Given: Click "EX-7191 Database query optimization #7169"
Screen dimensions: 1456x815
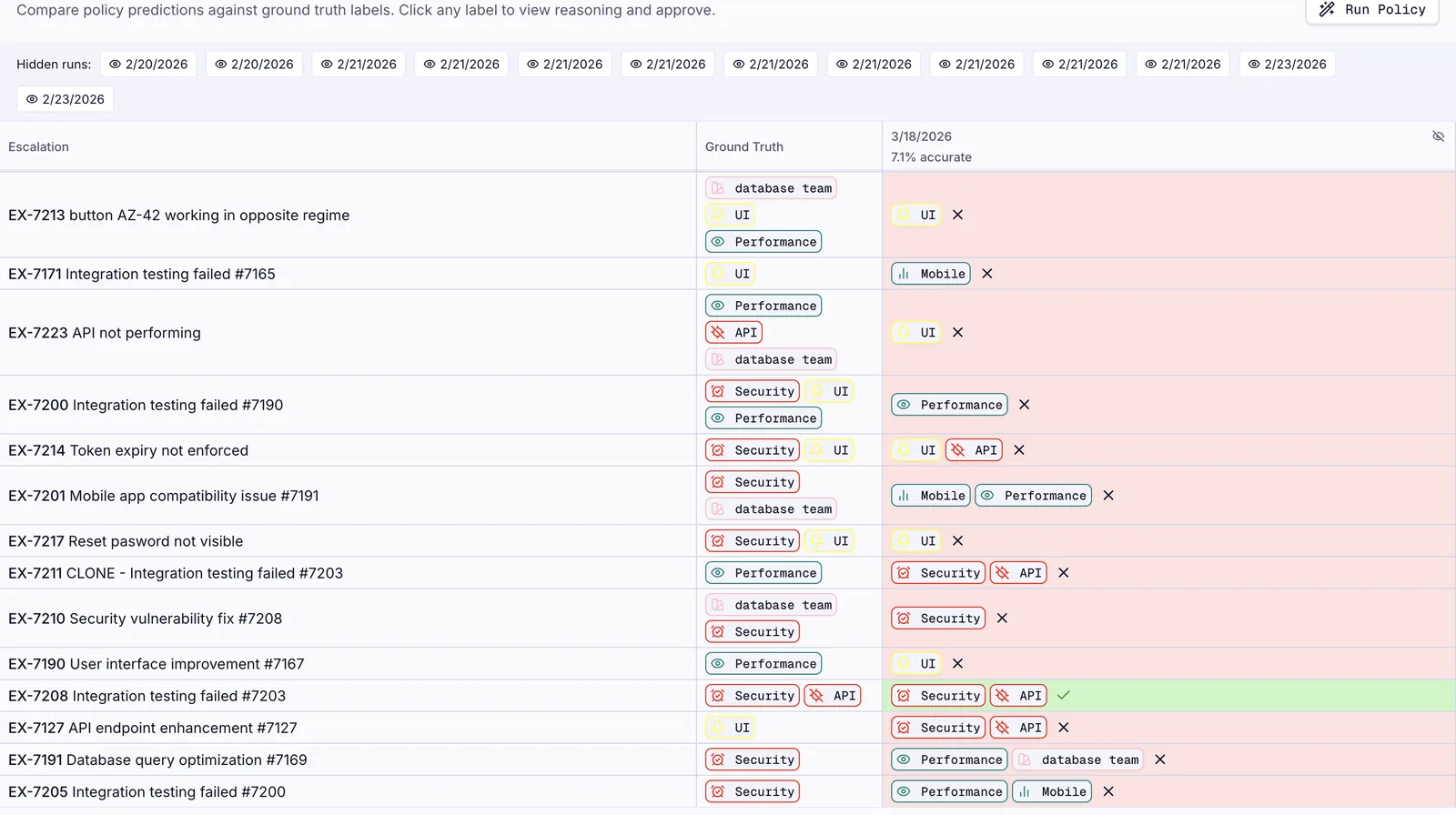Looking at the screenshot, I should 157,760.
